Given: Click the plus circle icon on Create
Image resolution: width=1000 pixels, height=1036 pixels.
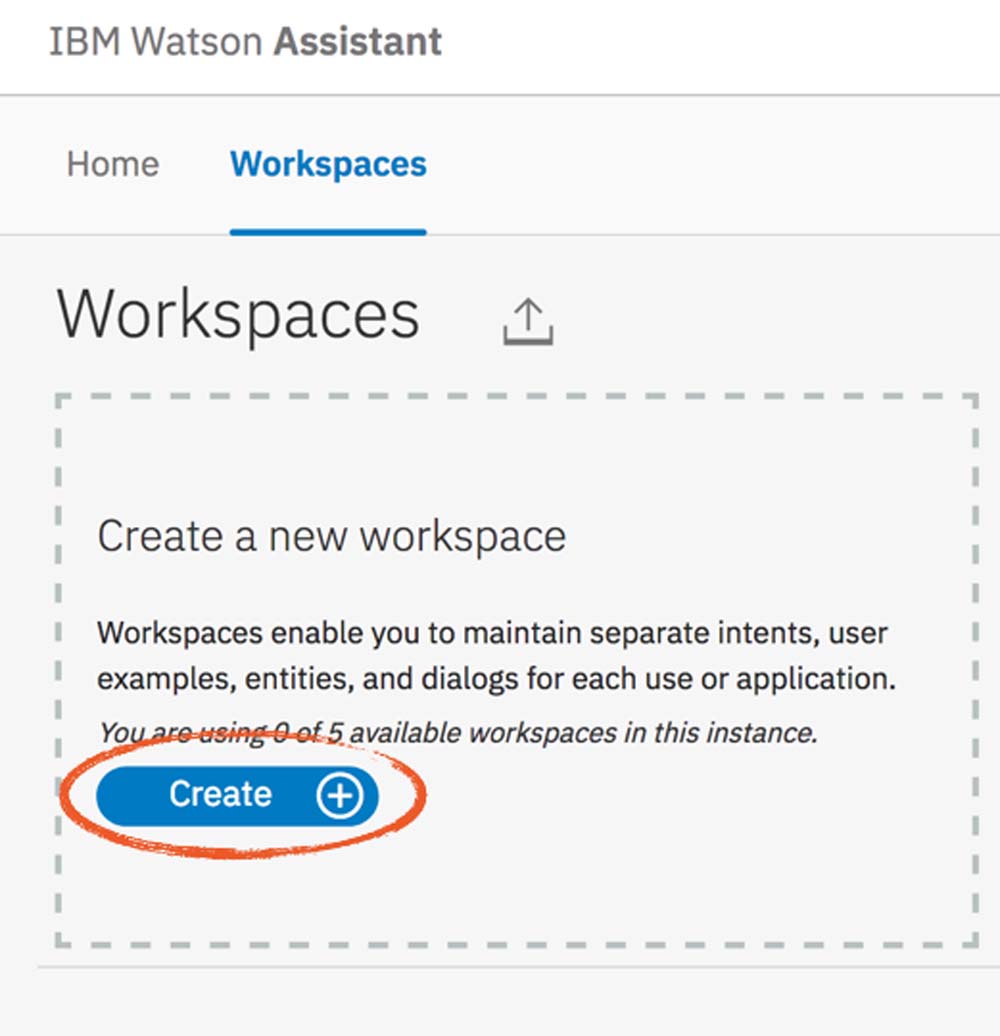Looking at the screenshot, I should coord(340,795).
